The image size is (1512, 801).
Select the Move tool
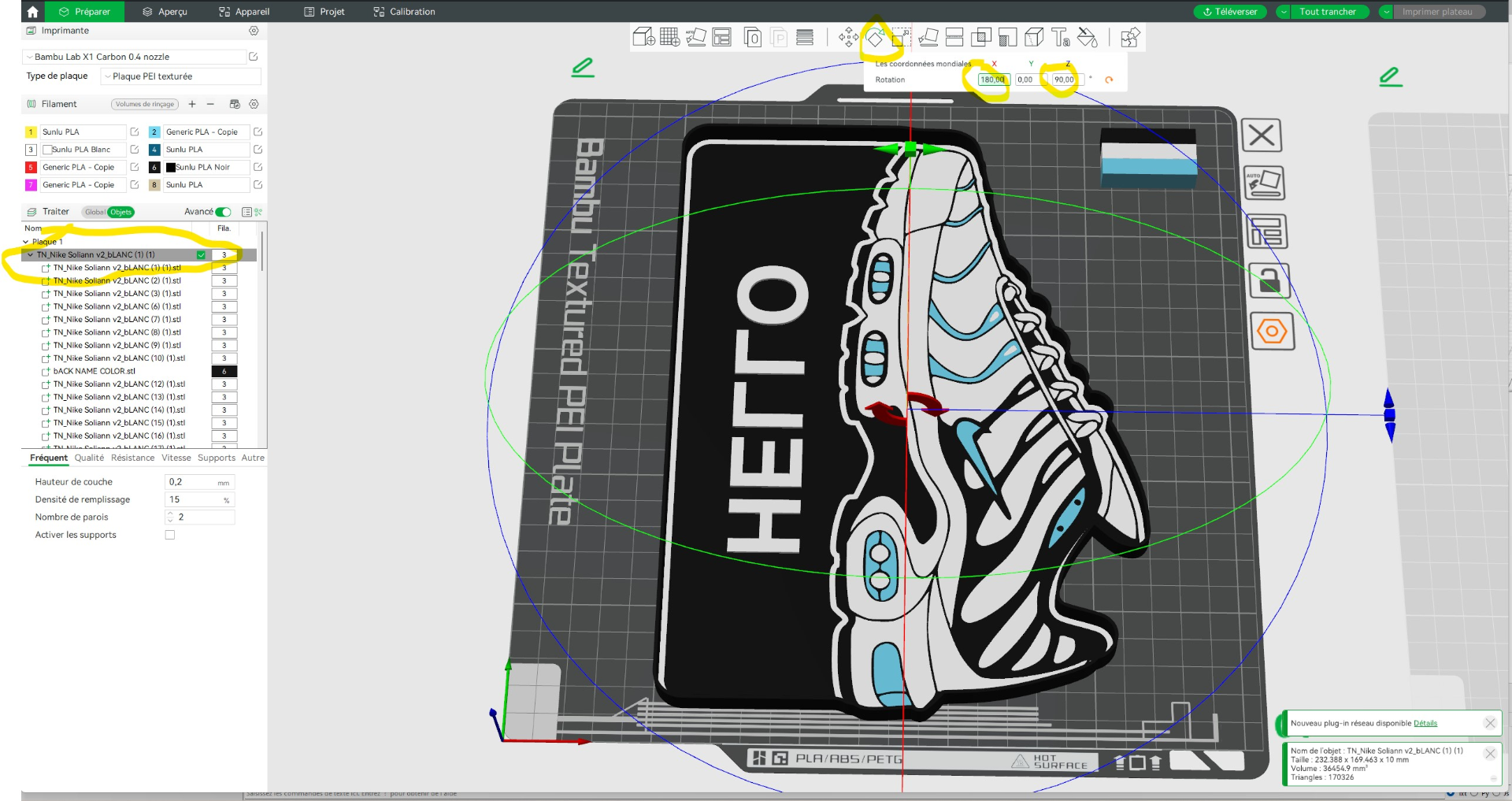[x=848, y=37]
